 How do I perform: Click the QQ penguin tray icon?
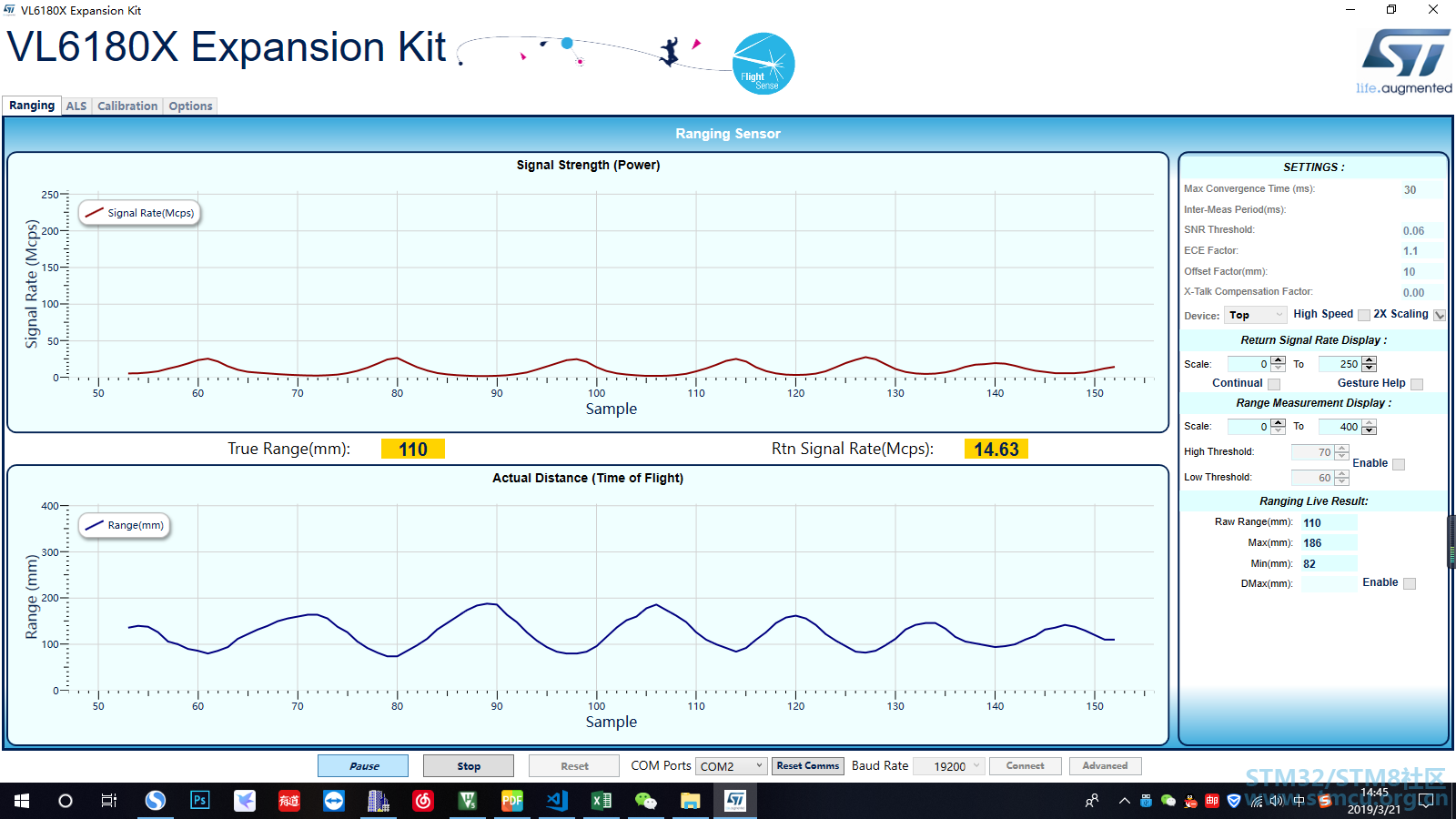(1190, 801)
